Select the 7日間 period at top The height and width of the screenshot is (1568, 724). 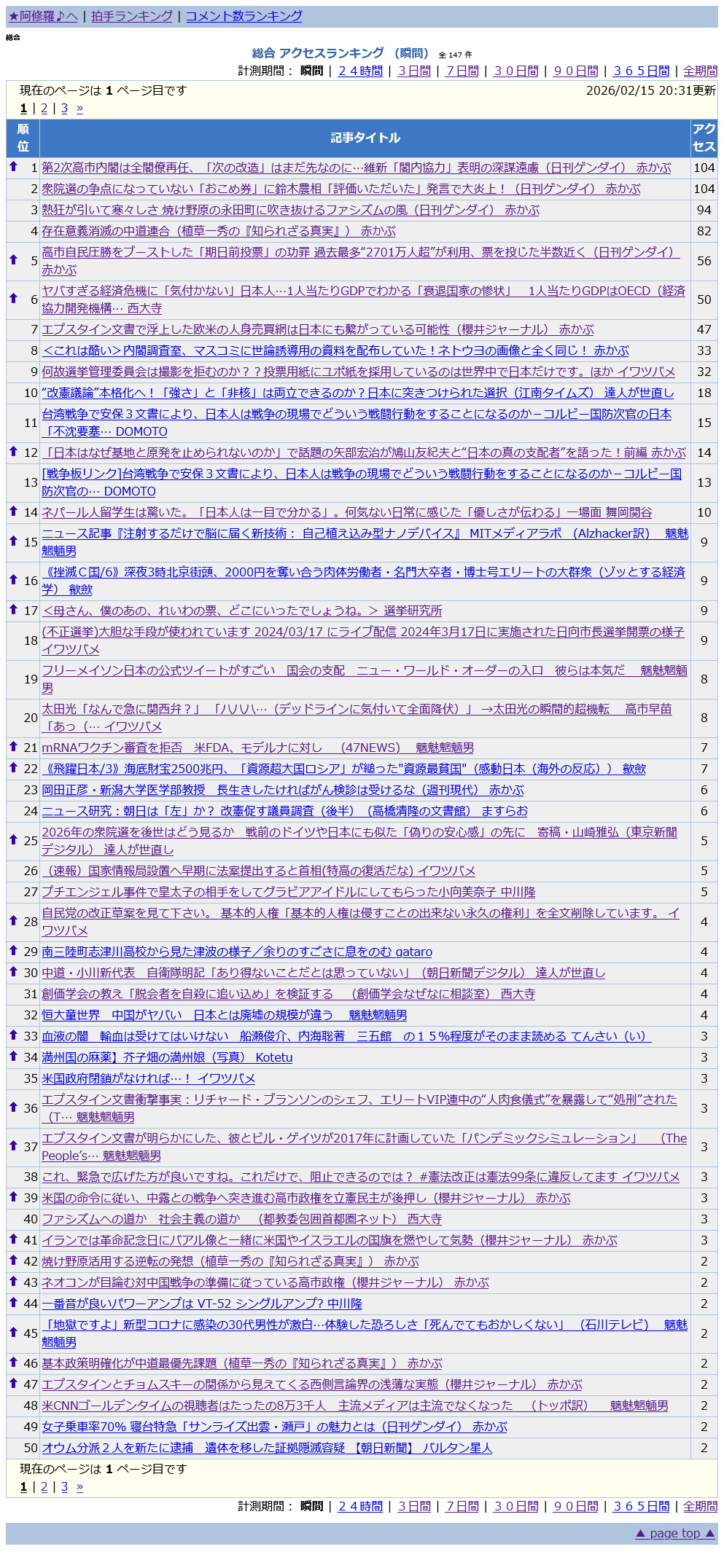(x=462, y=71)
